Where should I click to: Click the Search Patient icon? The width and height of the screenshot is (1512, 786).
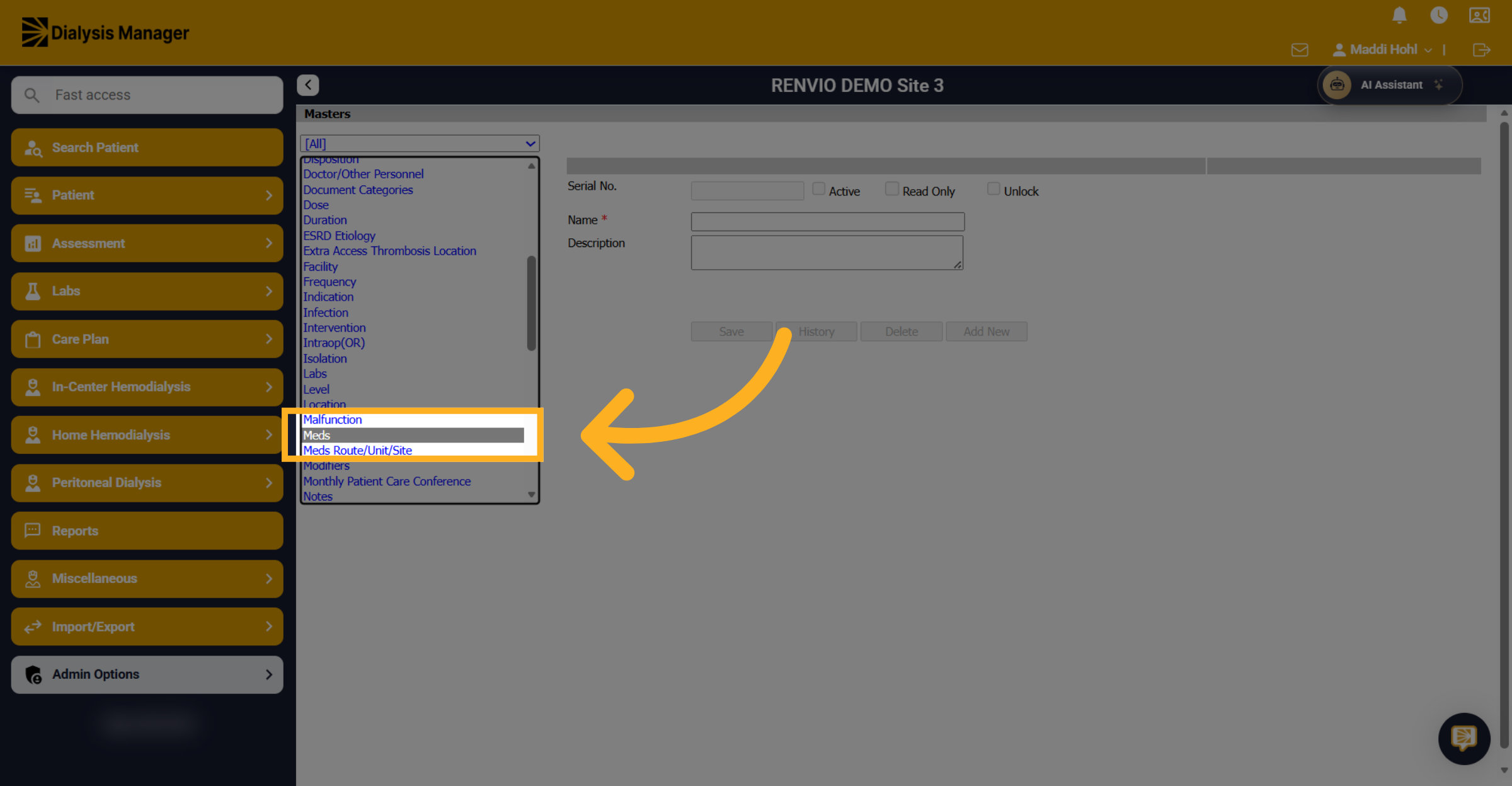pos(33,148)
